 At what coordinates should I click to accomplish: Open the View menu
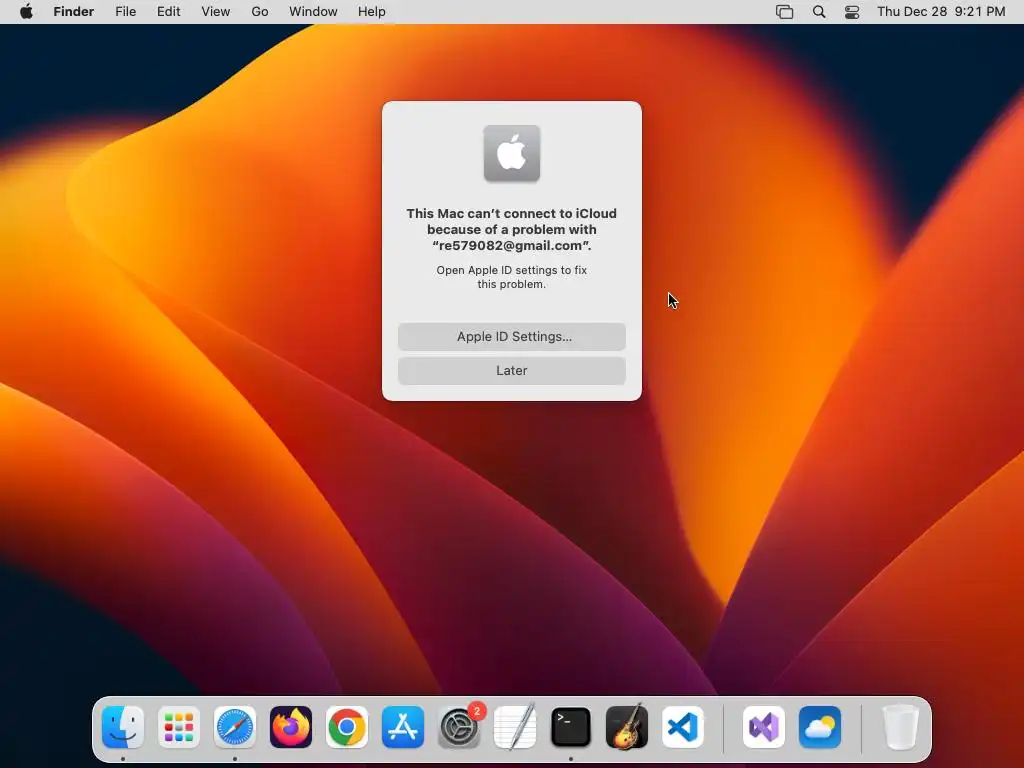tap(216, 12)
